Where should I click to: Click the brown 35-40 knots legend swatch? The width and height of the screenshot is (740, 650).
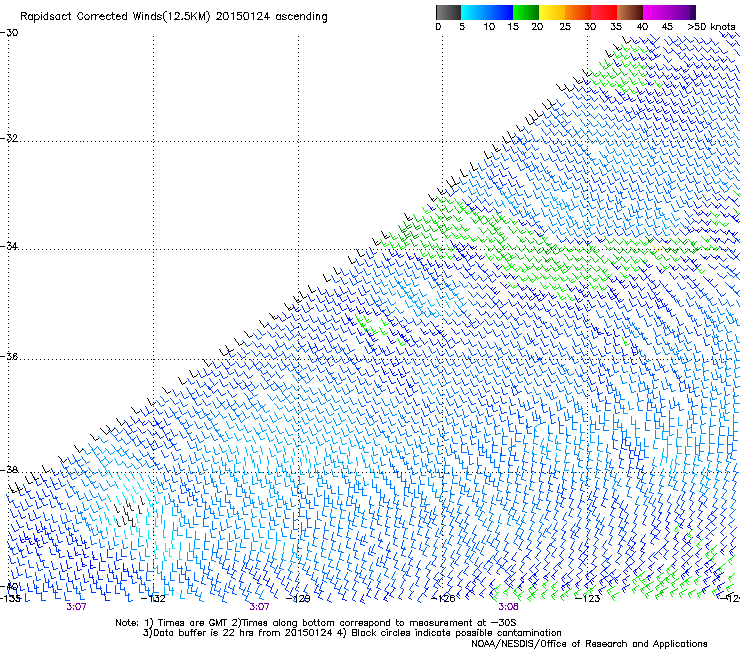tap(630, 12)
